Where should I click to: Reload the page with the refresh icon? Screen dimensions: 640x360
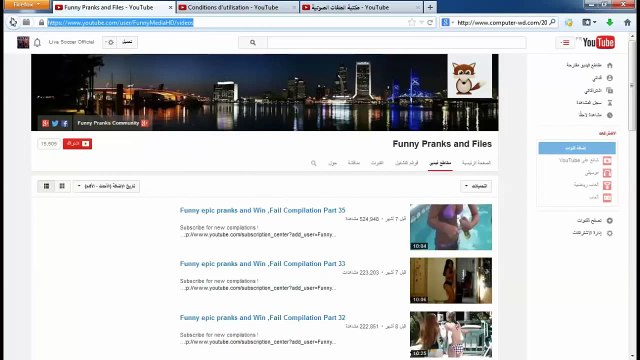(x=430, y=22)
